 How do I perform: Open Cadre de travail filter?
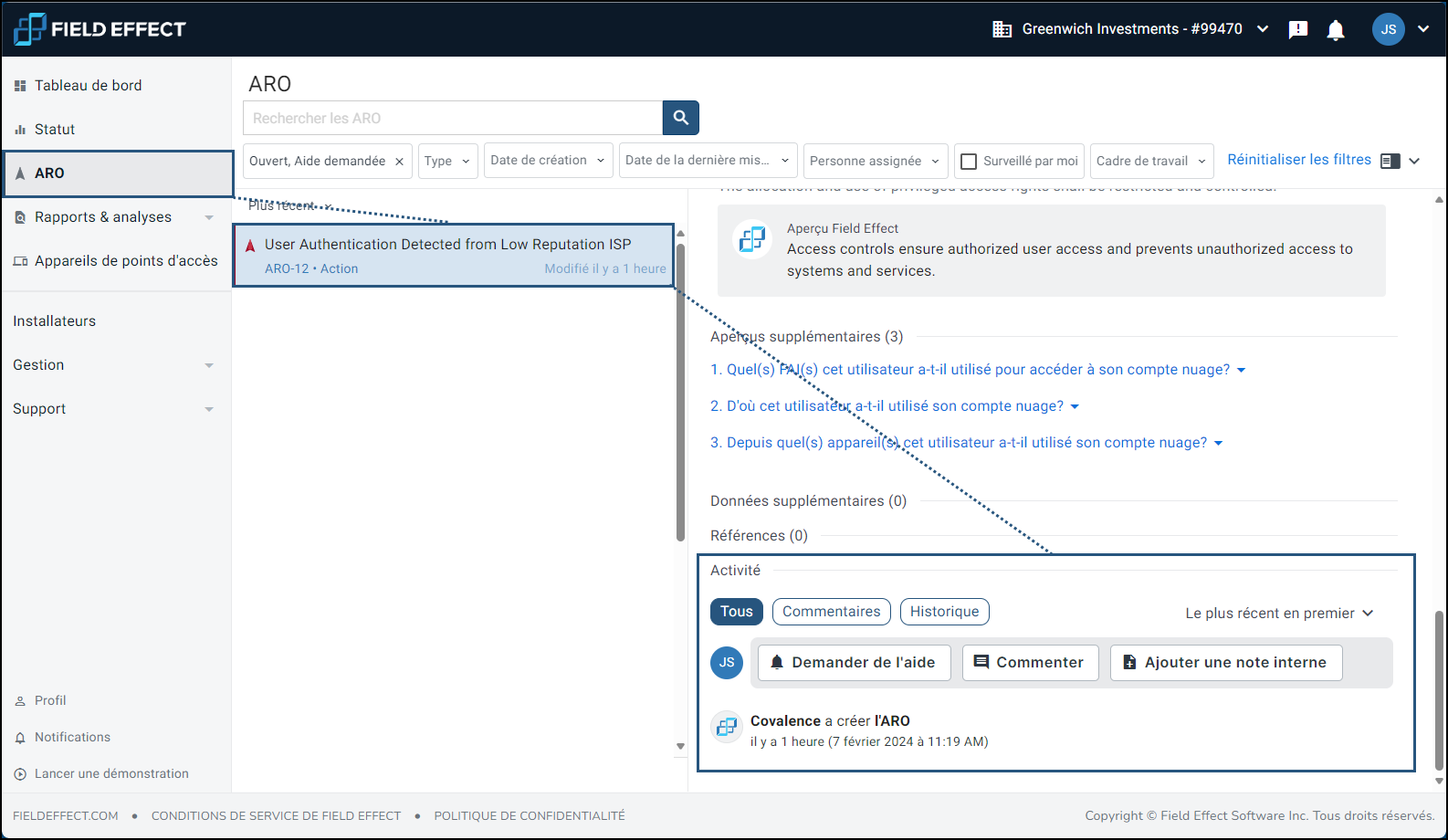point(1152,161)
